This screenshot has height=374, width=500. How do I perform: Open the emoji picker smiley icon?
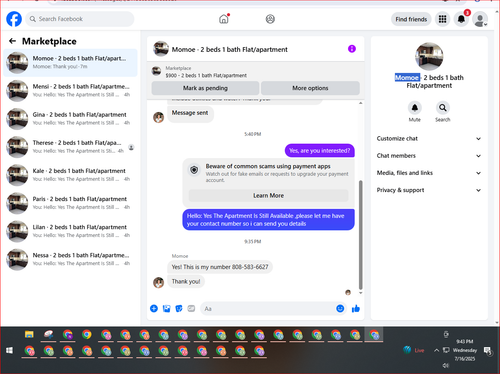click(340, 309)
